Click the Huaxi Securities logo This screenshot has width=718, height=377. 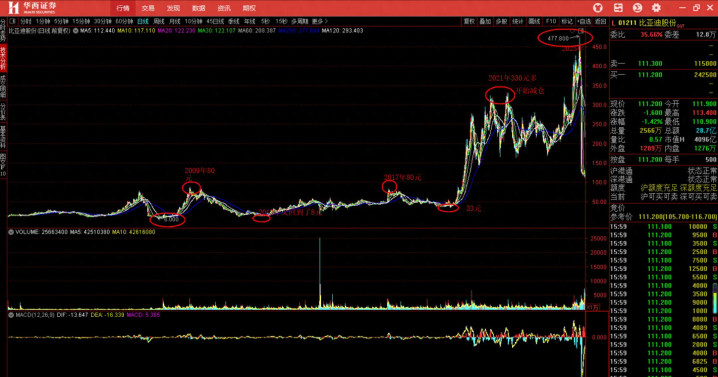32,7
